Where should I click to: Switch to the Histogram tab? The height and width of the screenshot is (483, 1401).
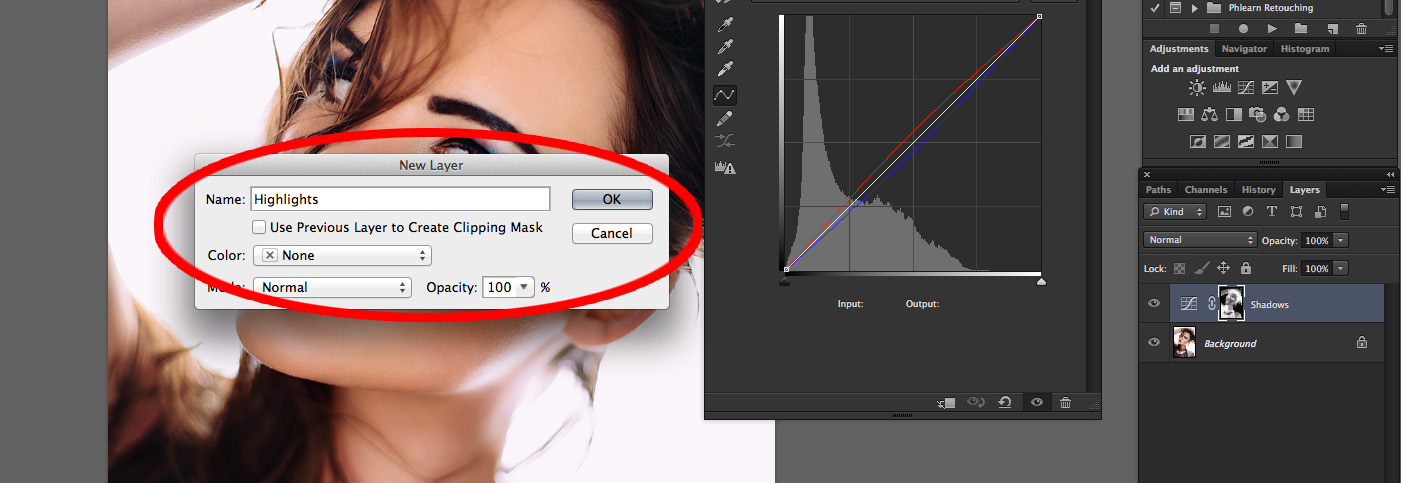1305,48
